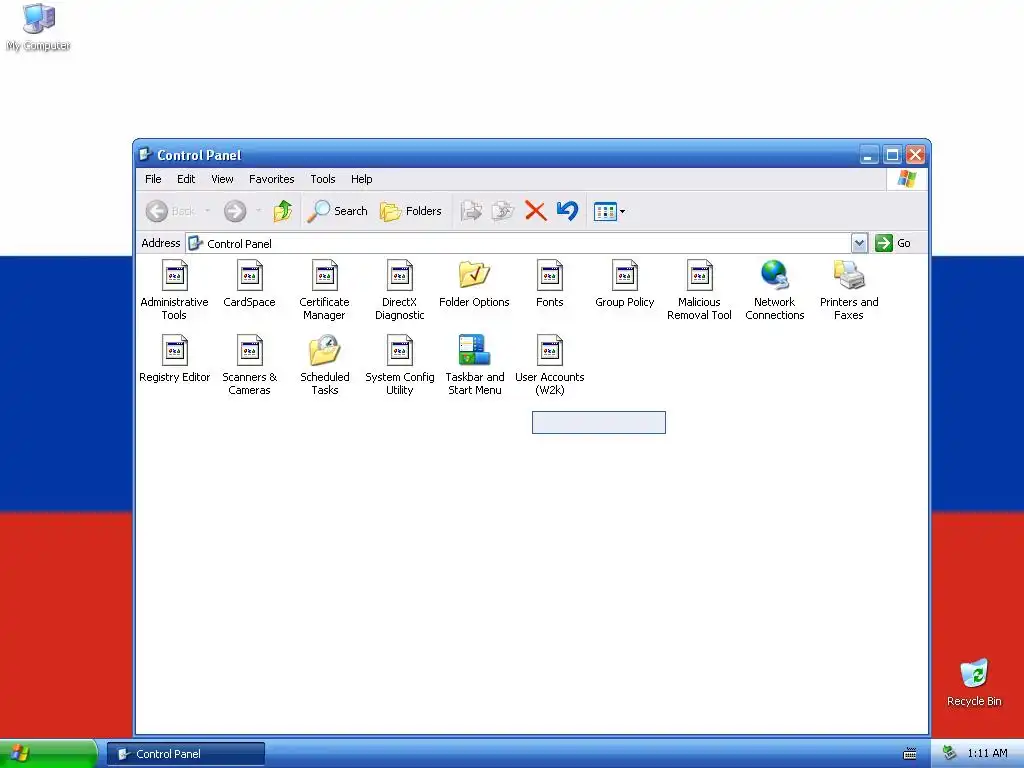Screen dimensions: 1024x768
Task: Select Scheduled Tasks icon
Action: coord(325,350)
